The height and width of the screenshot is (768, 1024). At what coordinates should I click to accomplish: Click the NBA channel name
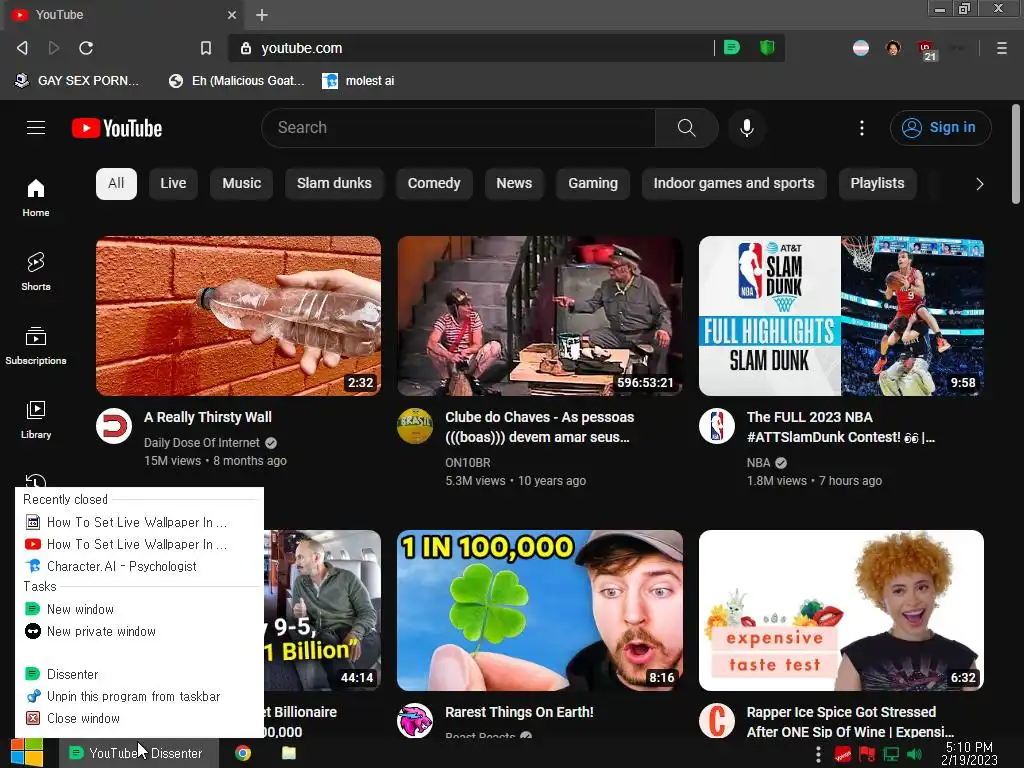(x=758, y=462)
